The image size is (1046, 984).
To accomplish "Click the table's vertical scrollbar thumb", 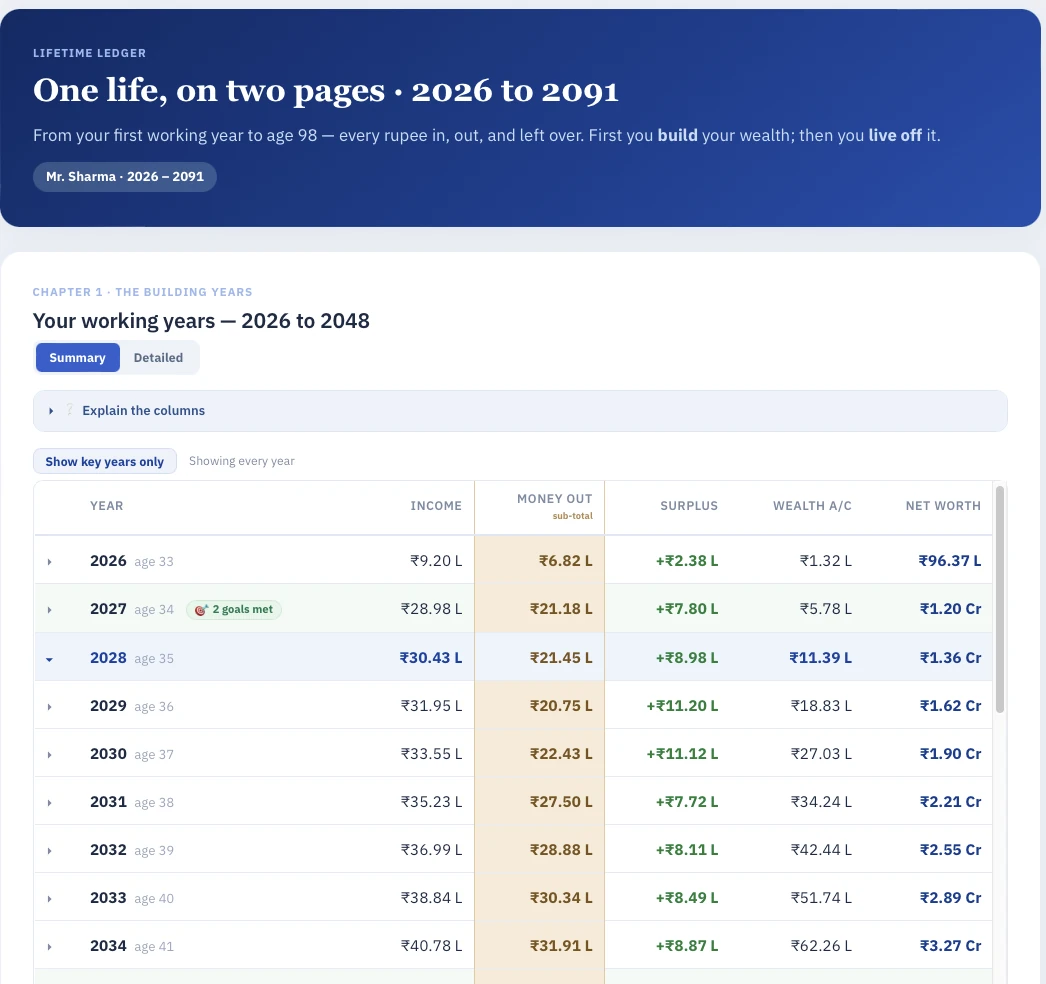I will coord(999,599).
